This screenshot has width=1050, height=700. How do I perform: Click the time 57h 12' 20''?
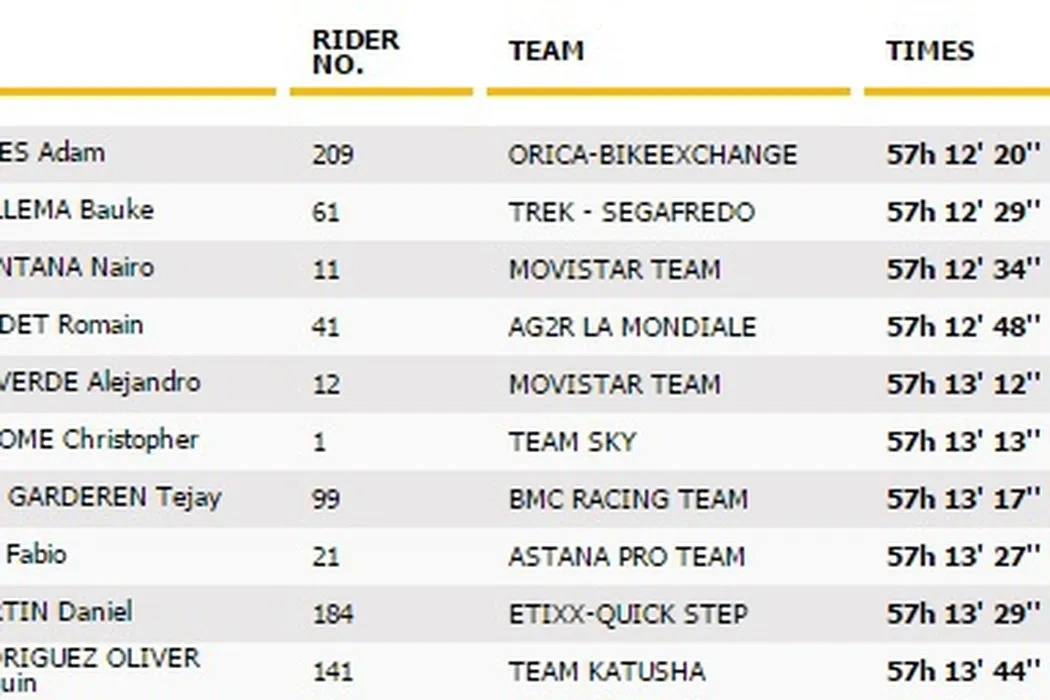[x=964, y=155]
